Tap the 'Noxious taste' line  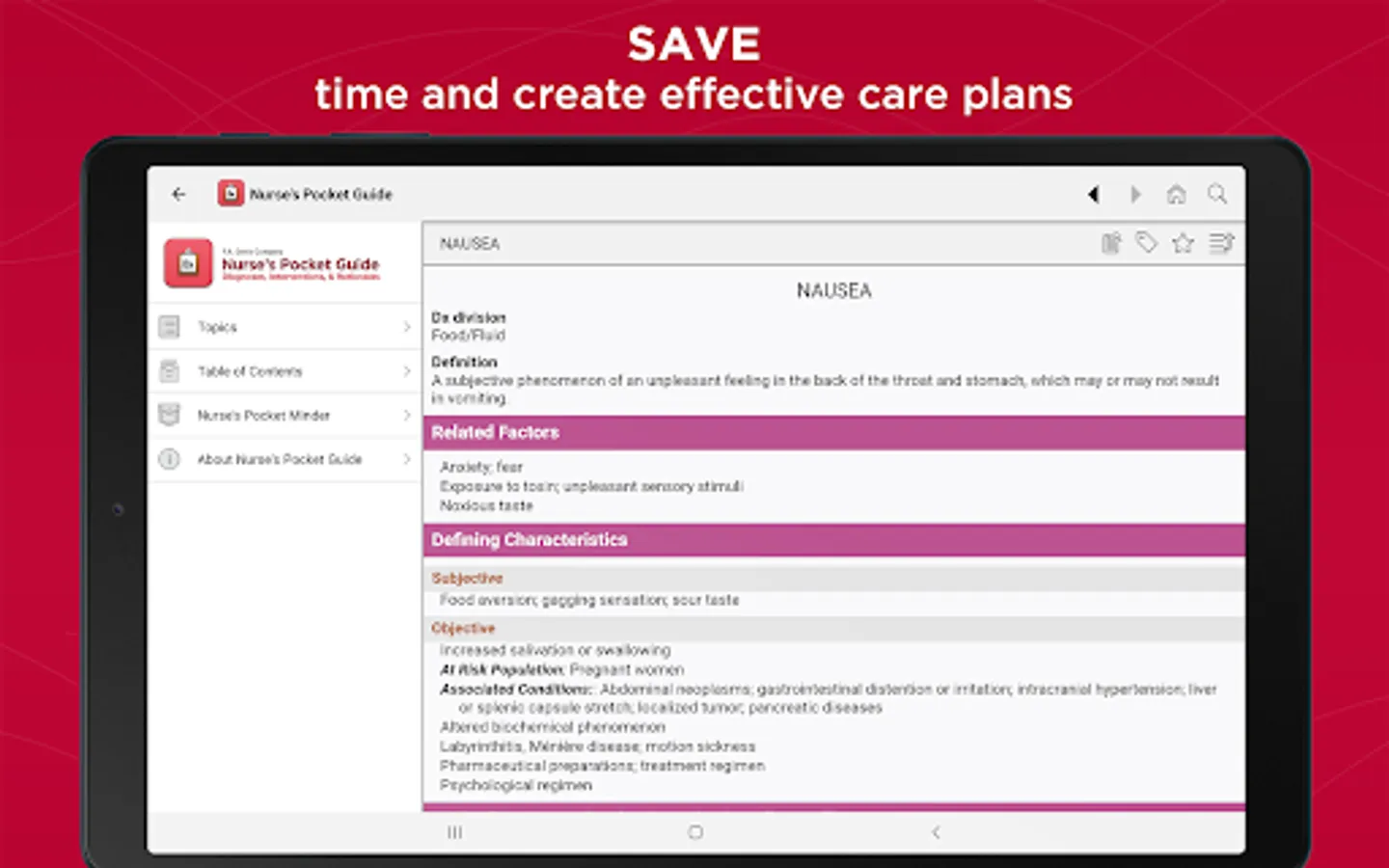click(486, 505)
